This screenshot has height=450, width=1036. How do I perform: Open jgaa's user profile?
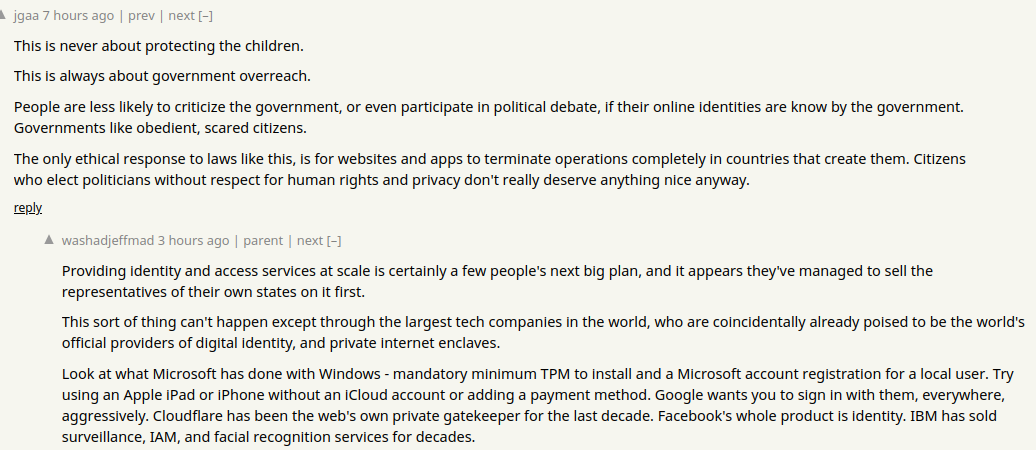point(26,15)
